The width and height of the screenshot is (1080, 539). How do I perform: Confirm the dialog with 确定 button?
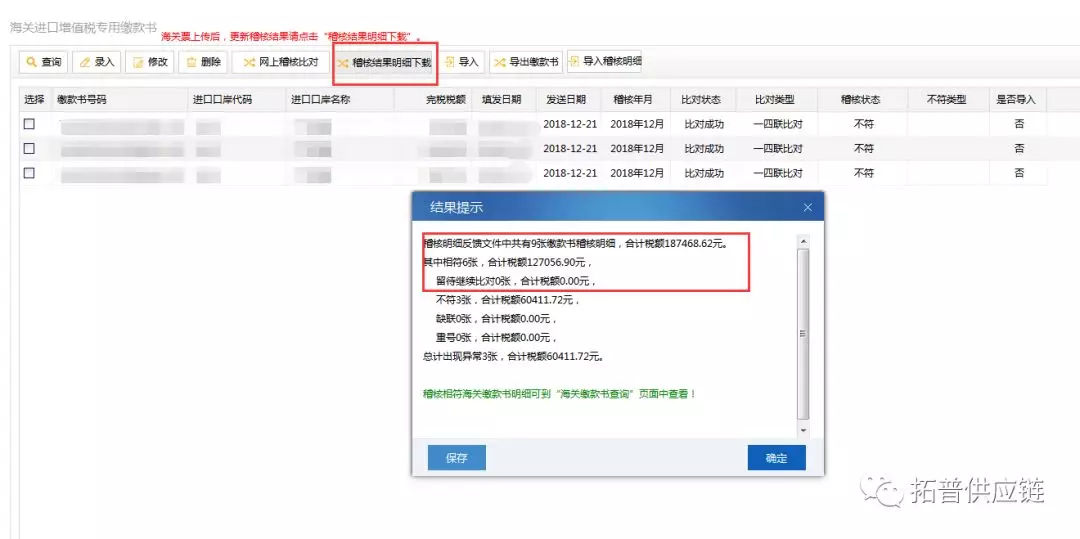point(776,458)
